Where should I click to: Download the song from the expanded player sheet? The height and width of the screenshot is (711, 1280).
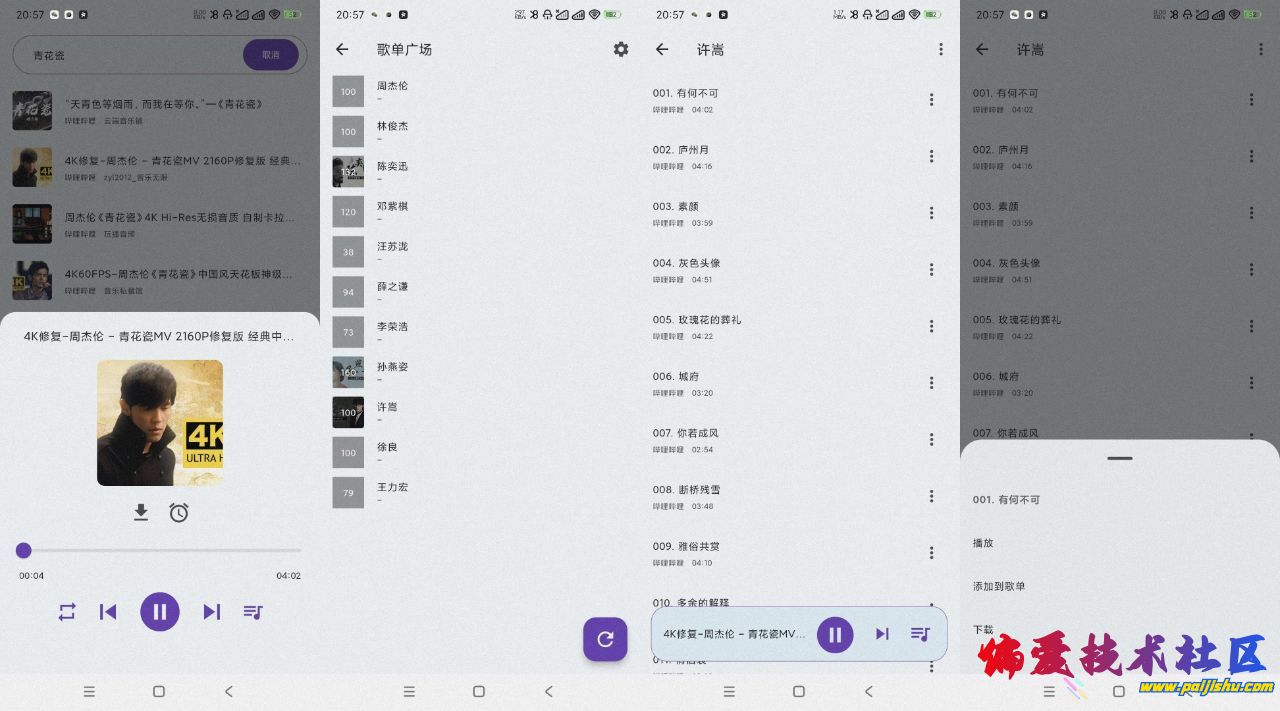click(141, 512)
